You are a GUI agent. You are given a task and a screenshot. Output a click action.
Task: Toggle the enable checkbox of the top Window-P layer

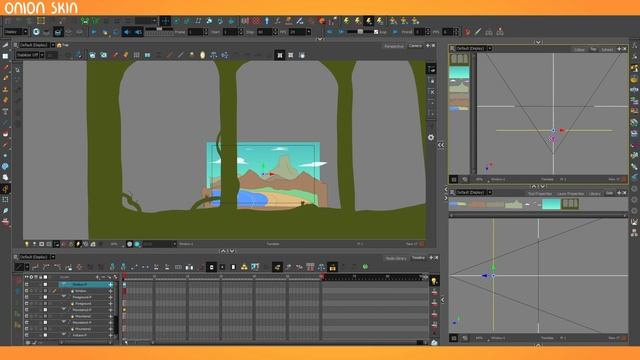pos(27,284)
